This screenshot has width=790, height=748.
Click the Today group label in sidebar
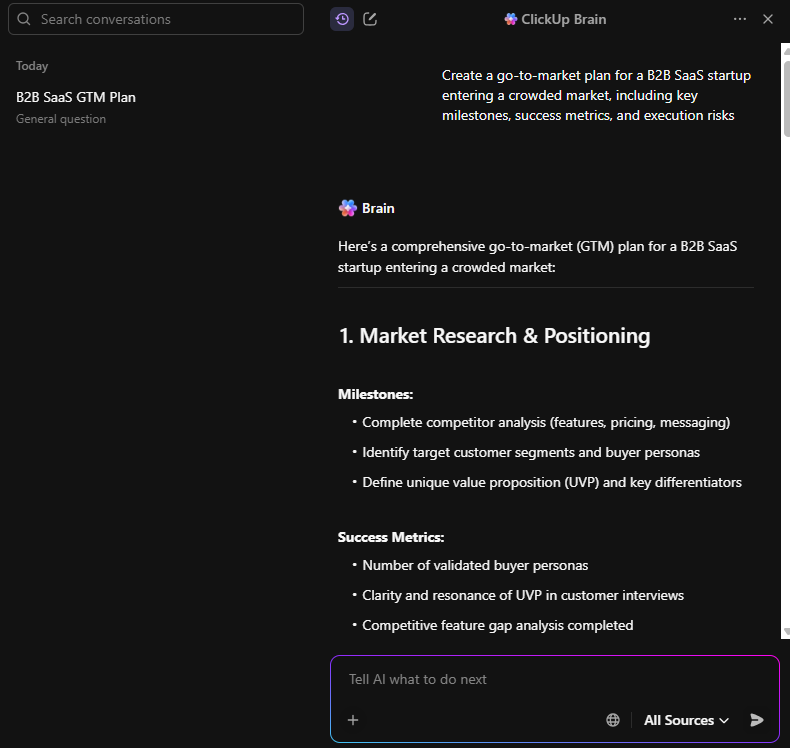click(32, 66)
